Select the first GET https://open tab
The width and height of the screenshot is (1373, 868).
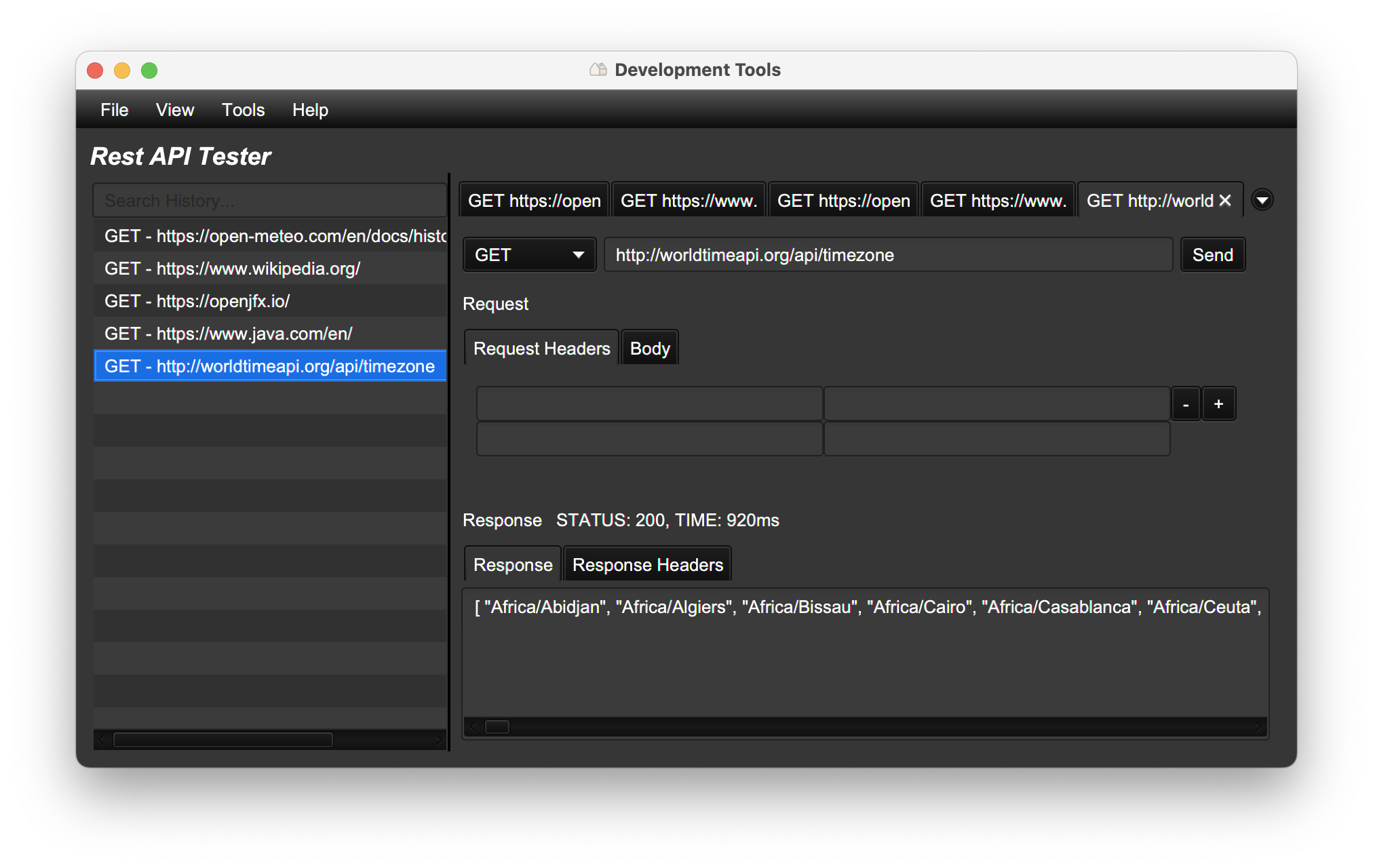pyautogui.click(x=534, y=201)
